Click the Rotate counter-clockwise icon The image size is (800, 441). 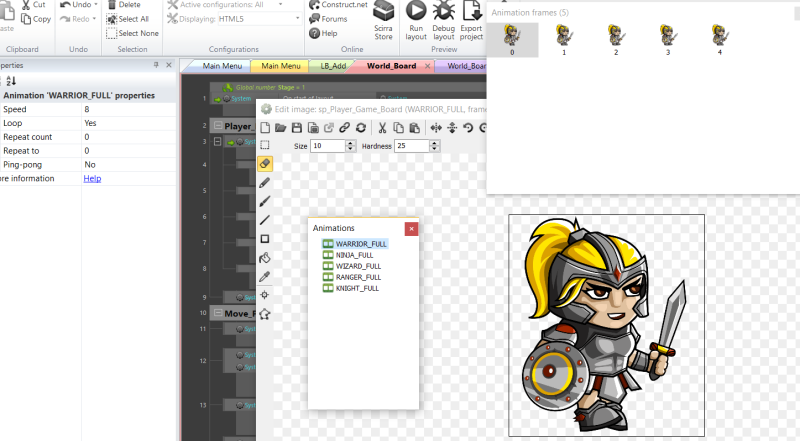[468, 128]
